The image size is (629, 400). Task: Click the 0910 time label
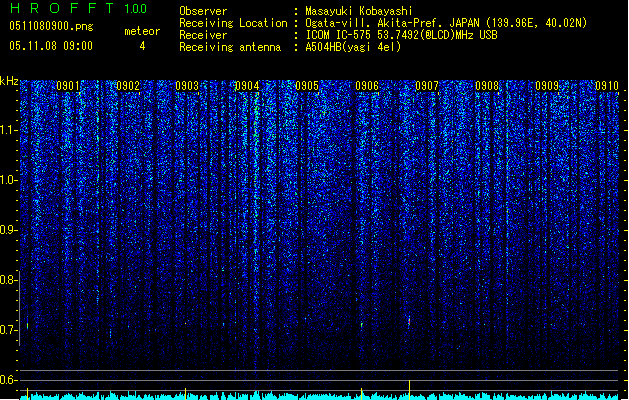pos(607,86)
